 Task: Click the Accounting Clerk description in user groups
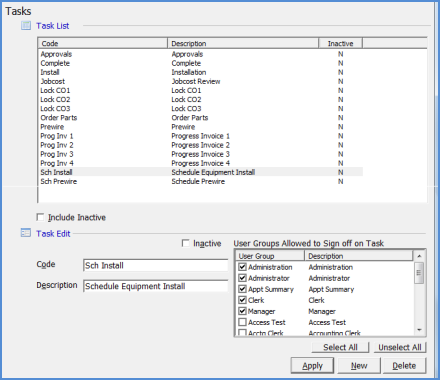tap(335, 333)
